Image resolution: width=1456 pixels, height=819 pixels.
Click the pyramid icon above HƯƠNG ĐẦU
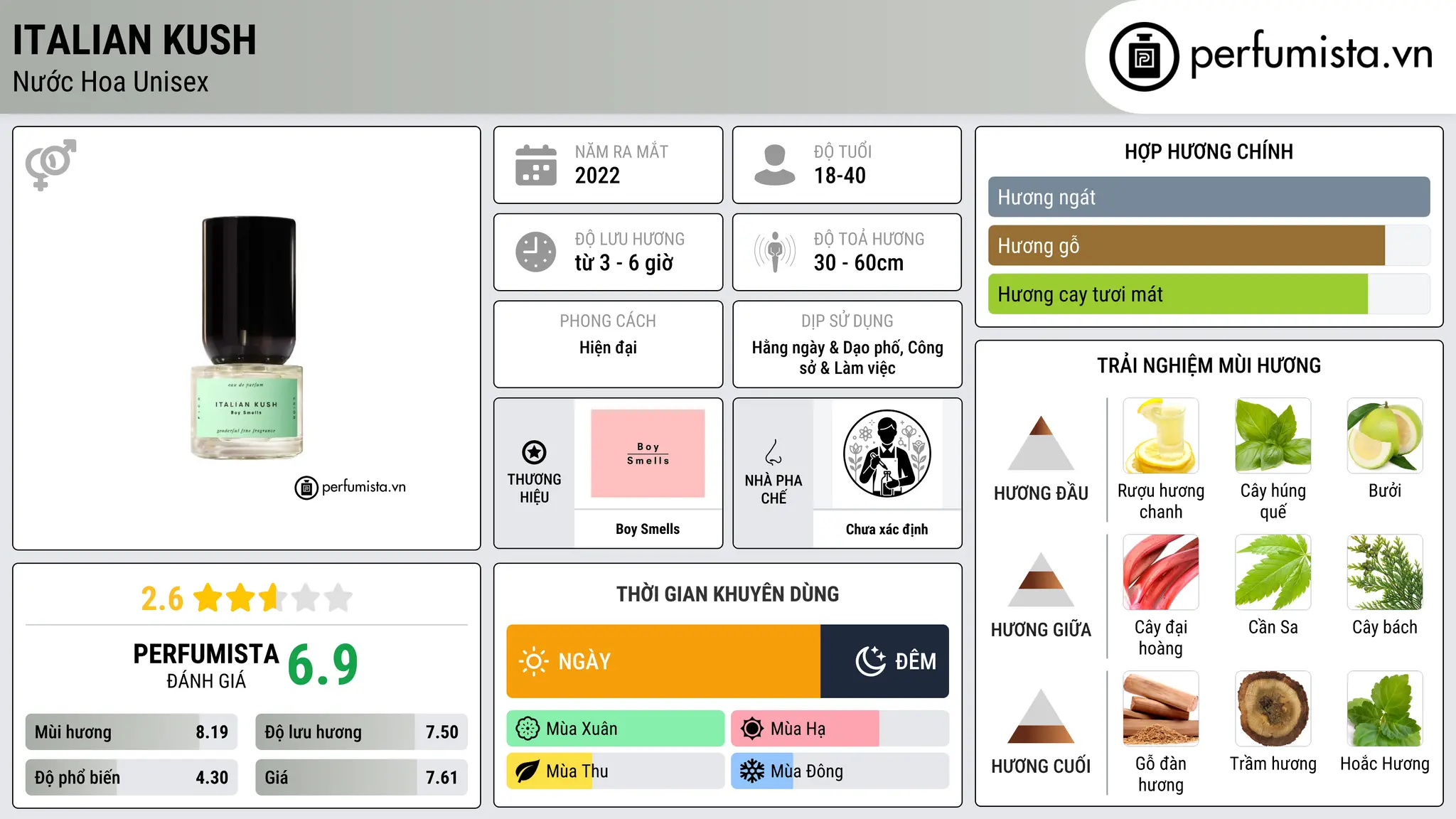tap(1041, 443)
